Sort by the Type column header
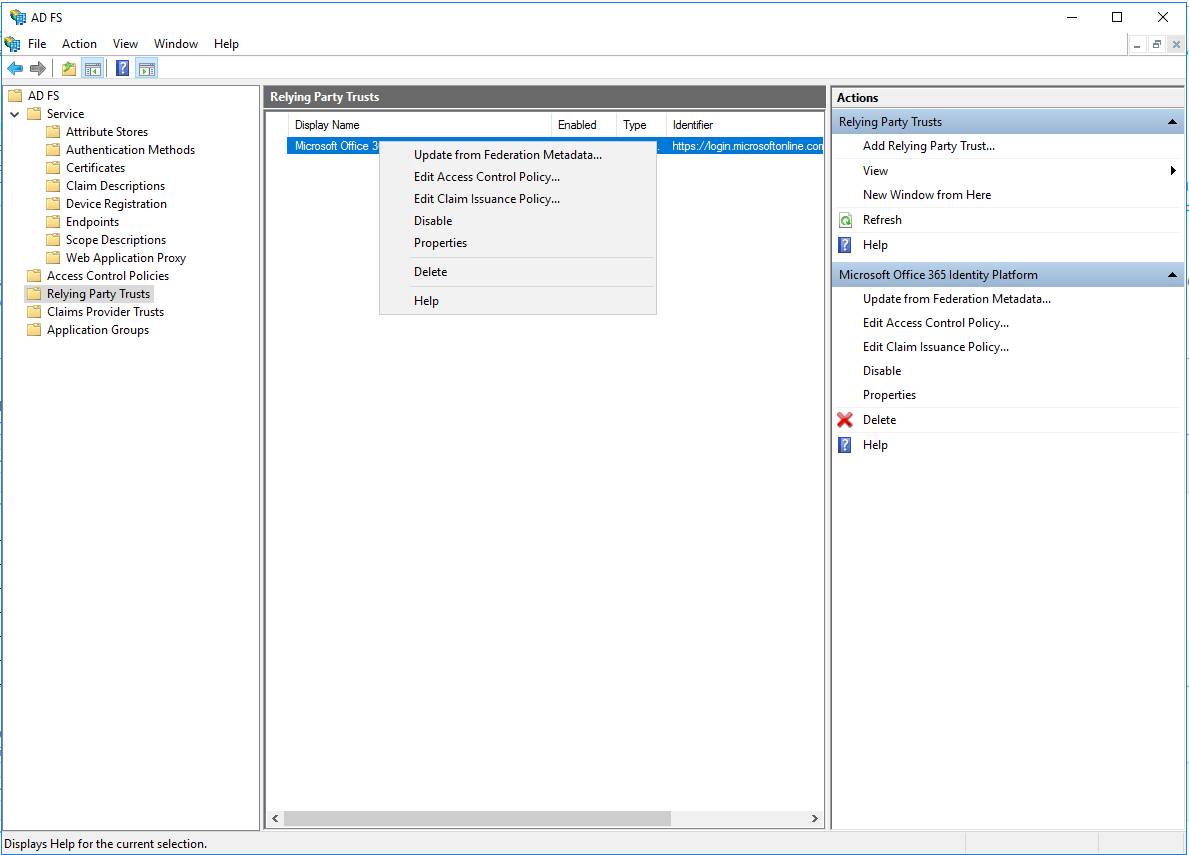 (x=642, y=125)
